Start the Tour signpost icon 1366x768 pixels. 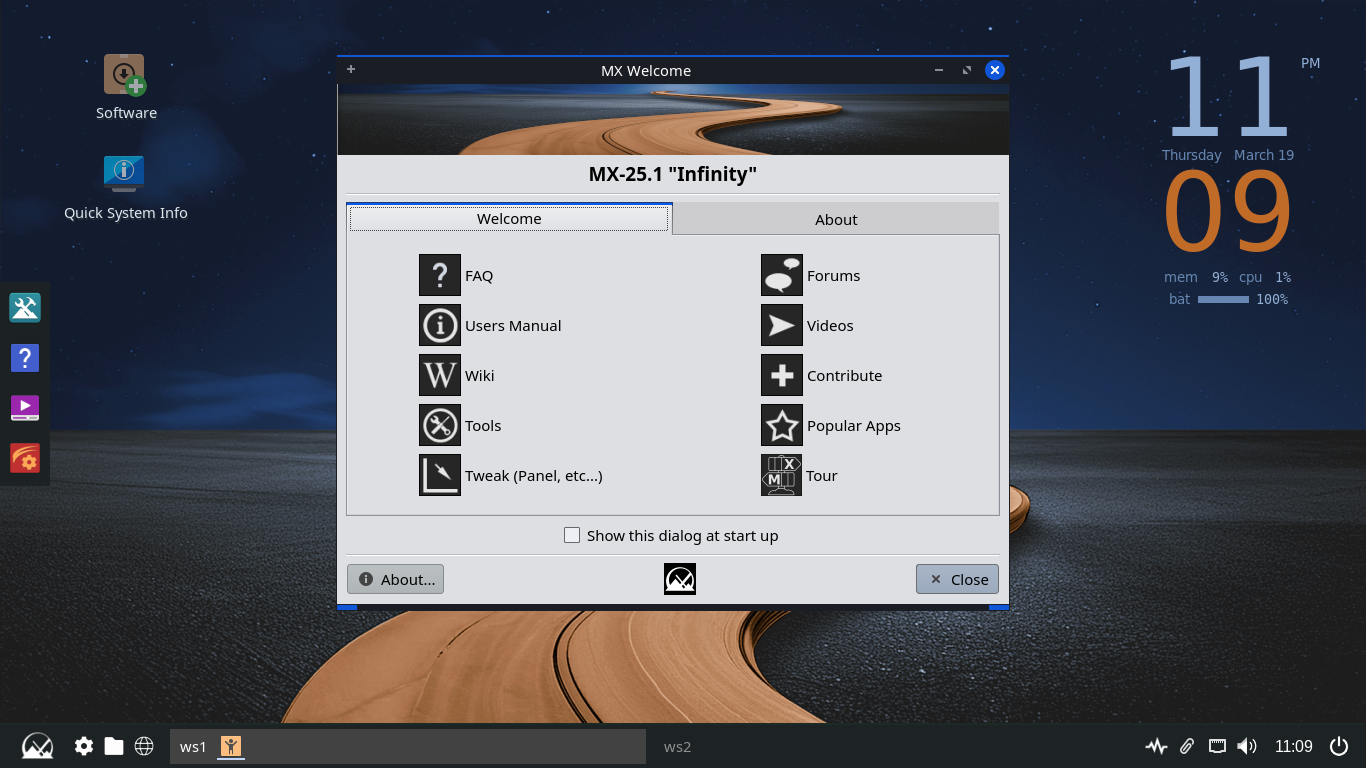tap(781, 475)
